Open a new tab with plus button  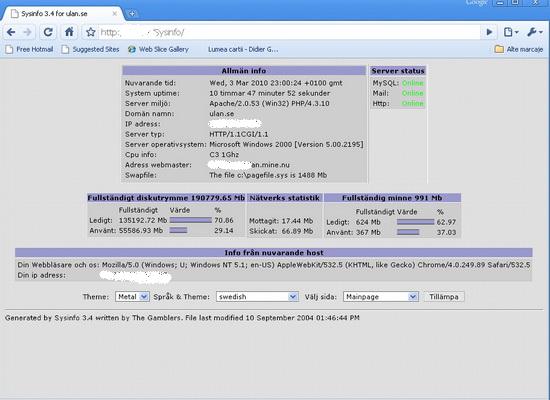[132, 14]
